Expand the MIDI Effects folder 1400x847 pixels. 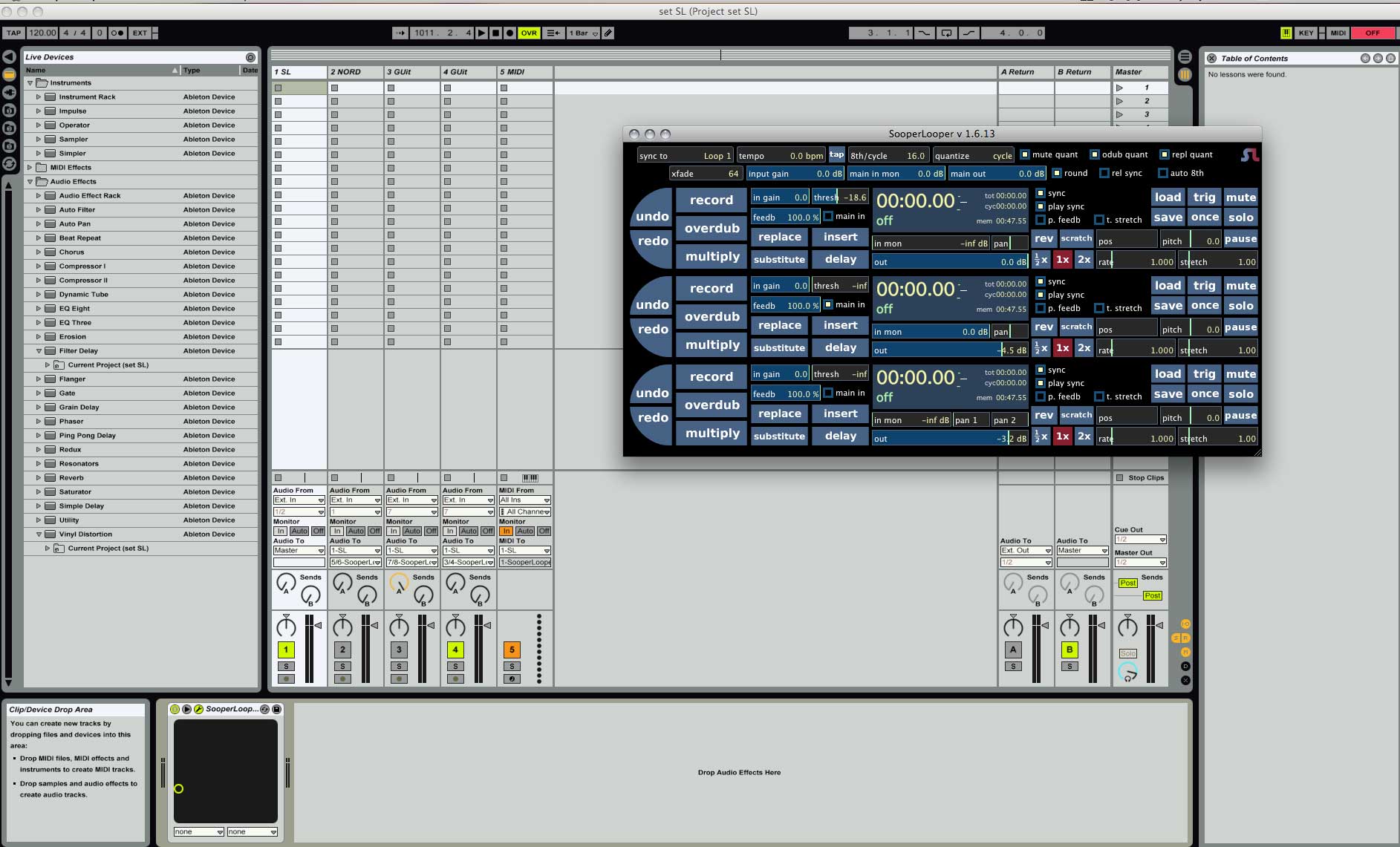pos(30,168)
